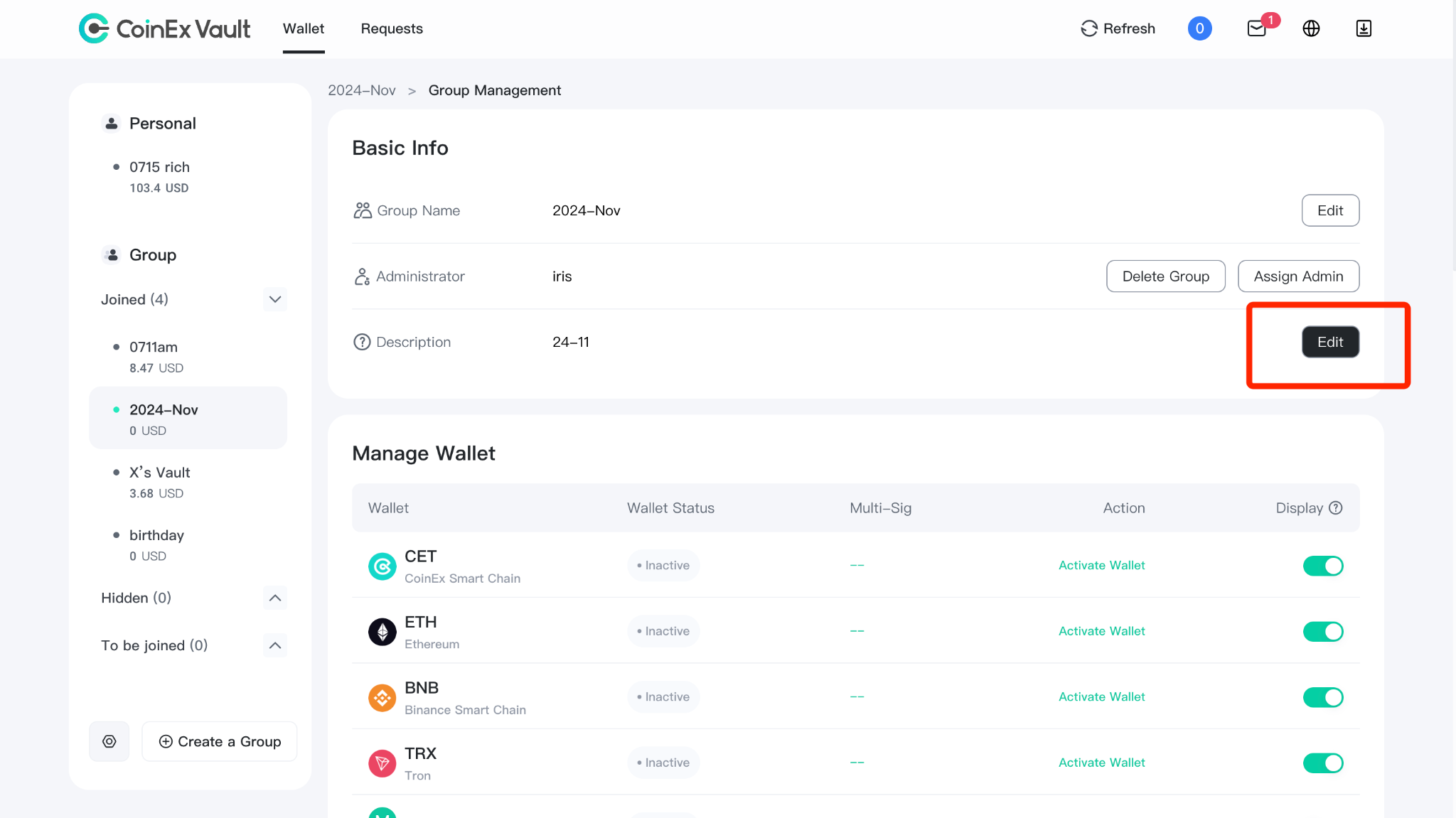Activate Wallet for TRX
Image resolution: width=1456 pixels, height=818 pixels.
click(x=1101, y=763)
